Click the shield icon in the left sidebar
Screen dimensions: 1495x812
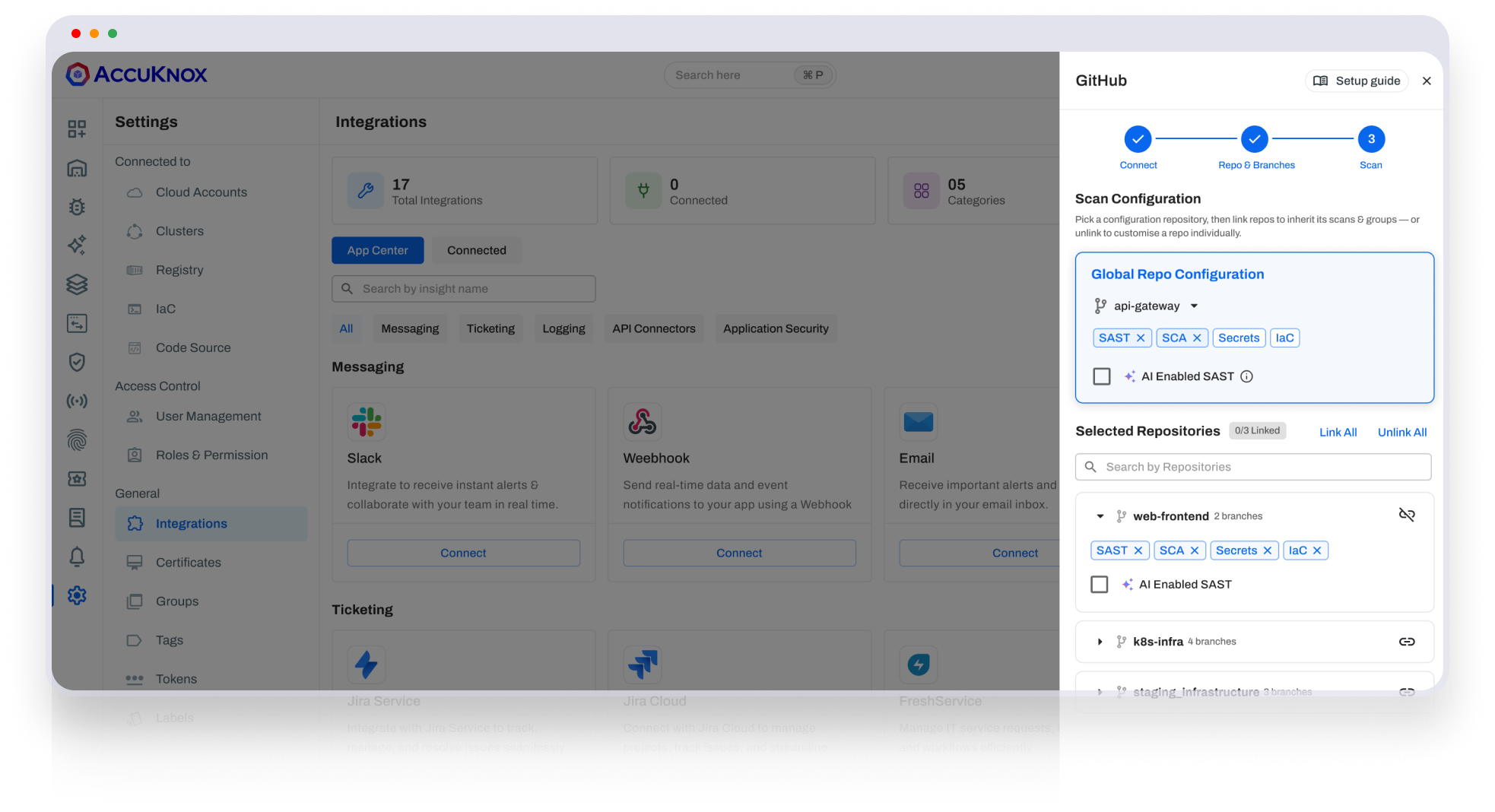[77, 362]
